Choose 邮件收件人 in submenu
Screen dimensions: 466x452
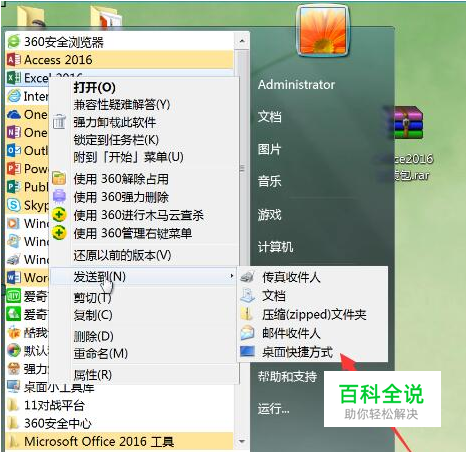291,333
